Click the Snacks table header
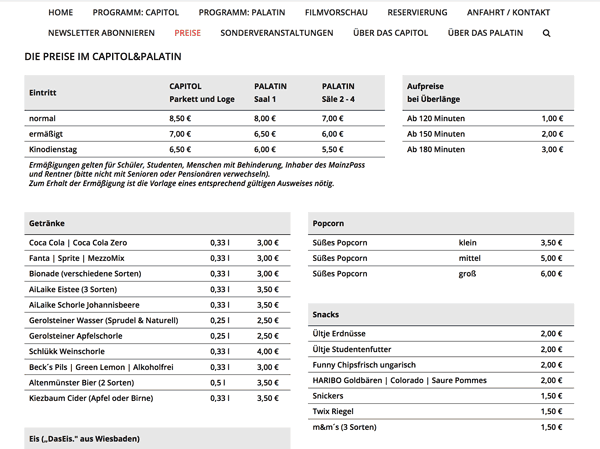The height and width of the screenshot is (449, 600). [x=326, y=314]
